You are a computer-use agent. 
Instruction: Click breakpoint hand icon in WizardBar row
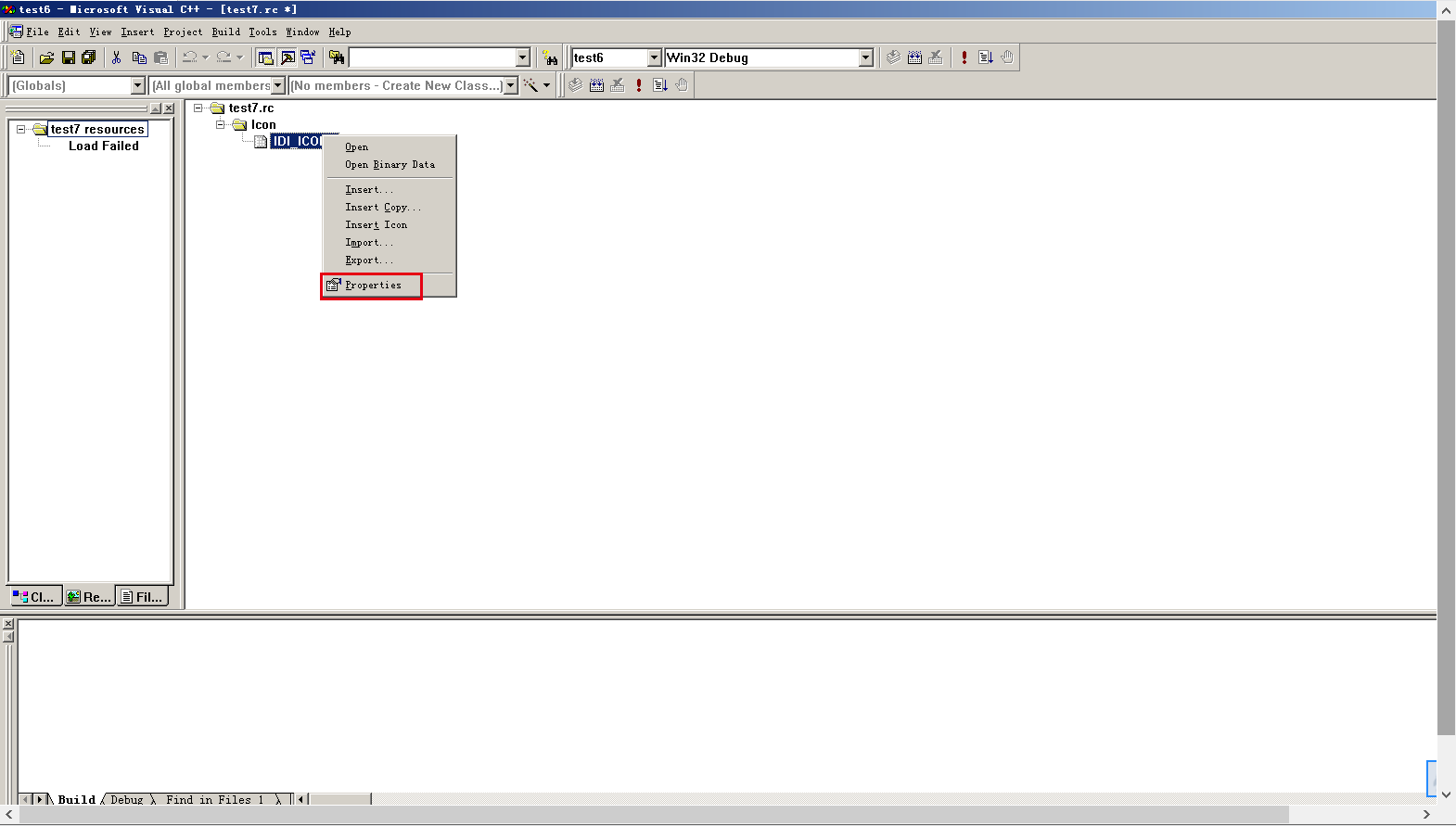click(x=682, y=85)
